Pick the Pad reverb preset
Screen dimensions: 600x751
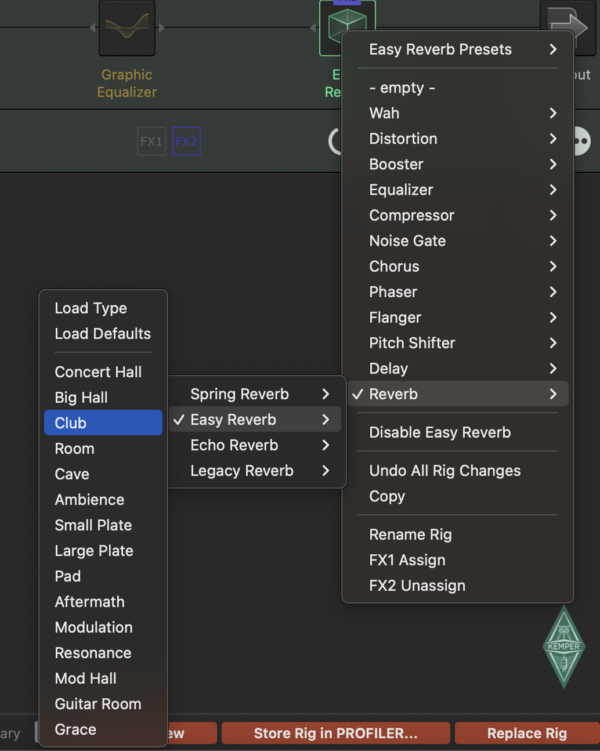[x=103, y=576]
